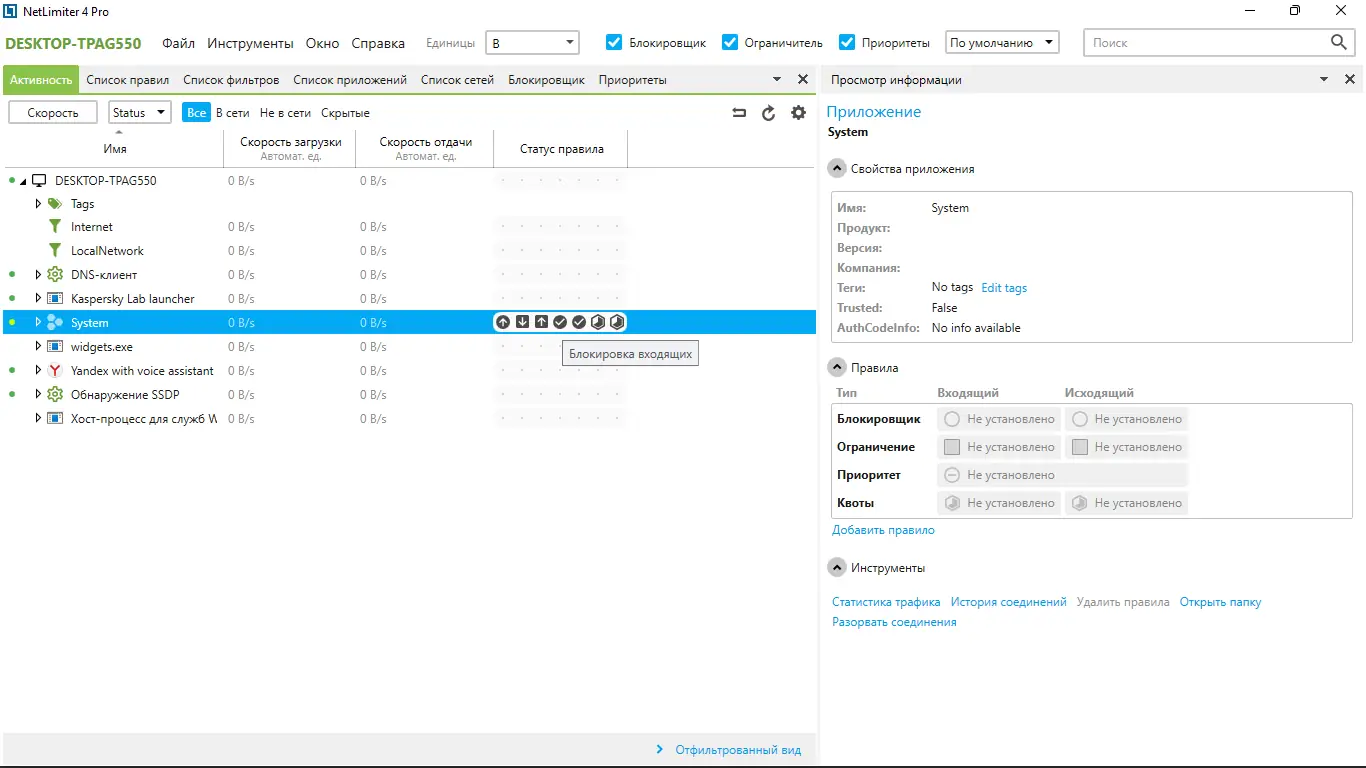1366x768 pixels.
Task: Click the blue System process icon
Action: click(55, 322)
